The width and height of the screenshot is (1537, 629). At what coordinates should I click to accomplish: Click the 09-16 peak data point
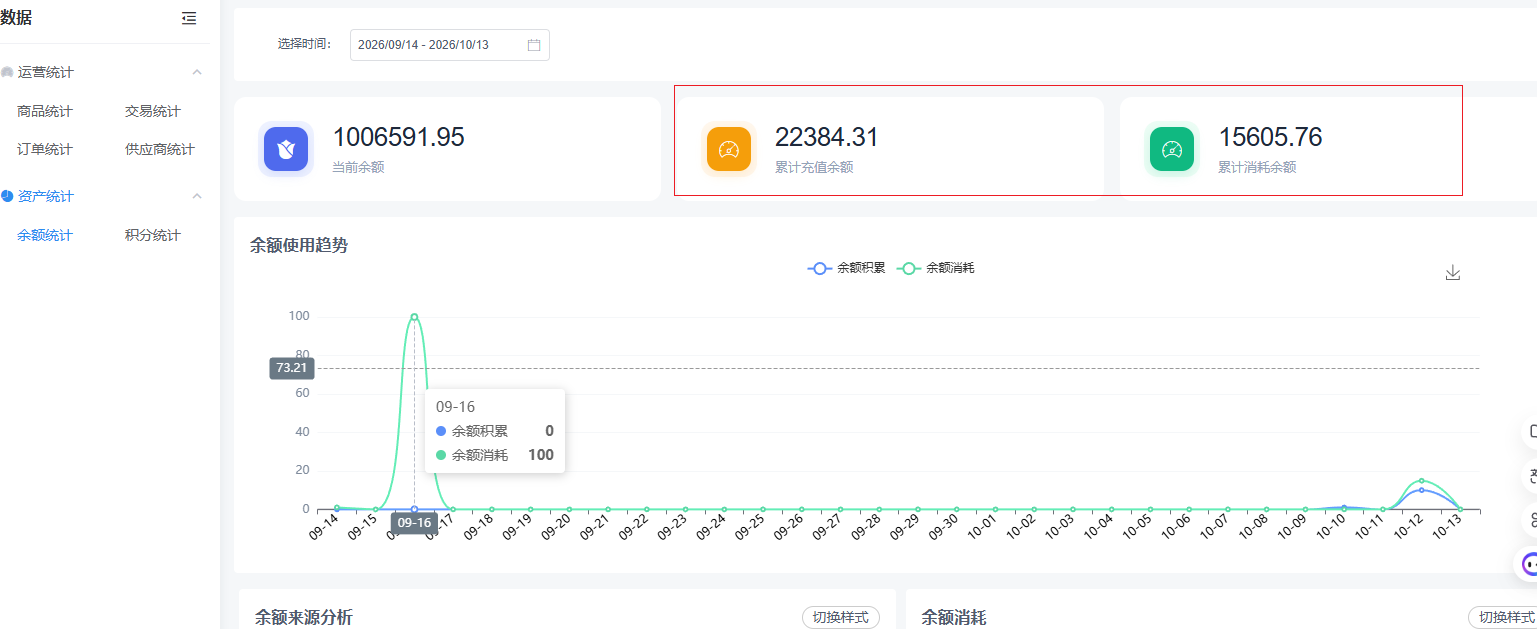coord(414,317)
